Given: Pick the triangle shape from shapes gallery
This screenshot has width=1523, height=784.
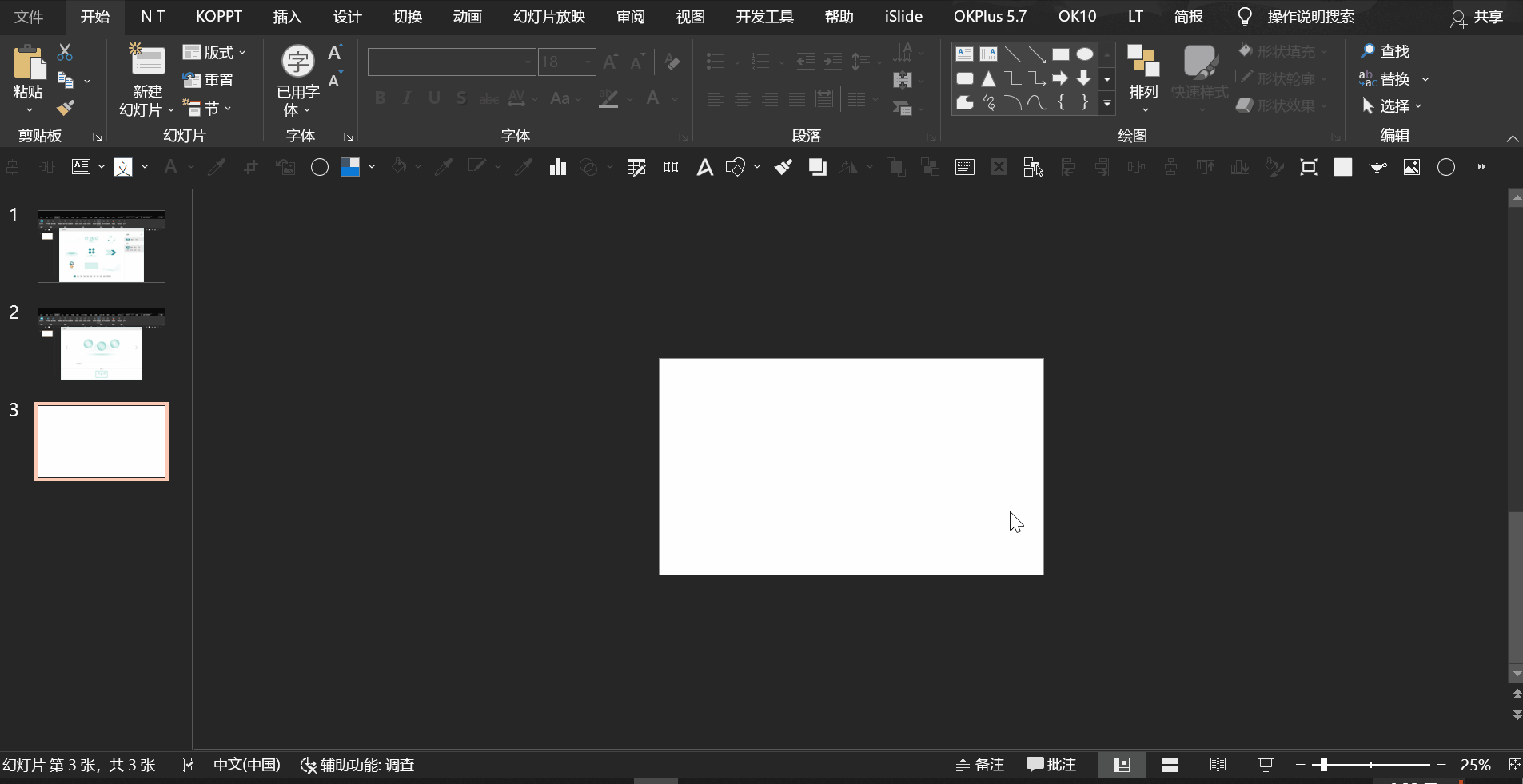Looking at the screenshot, I should click(x=989, y=78).
